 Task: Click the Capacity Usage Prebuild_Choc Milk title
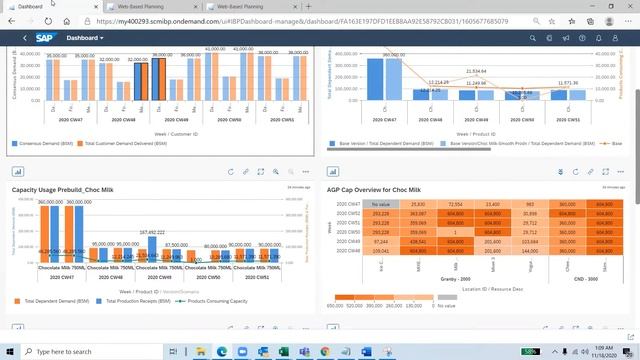[62, 190]
